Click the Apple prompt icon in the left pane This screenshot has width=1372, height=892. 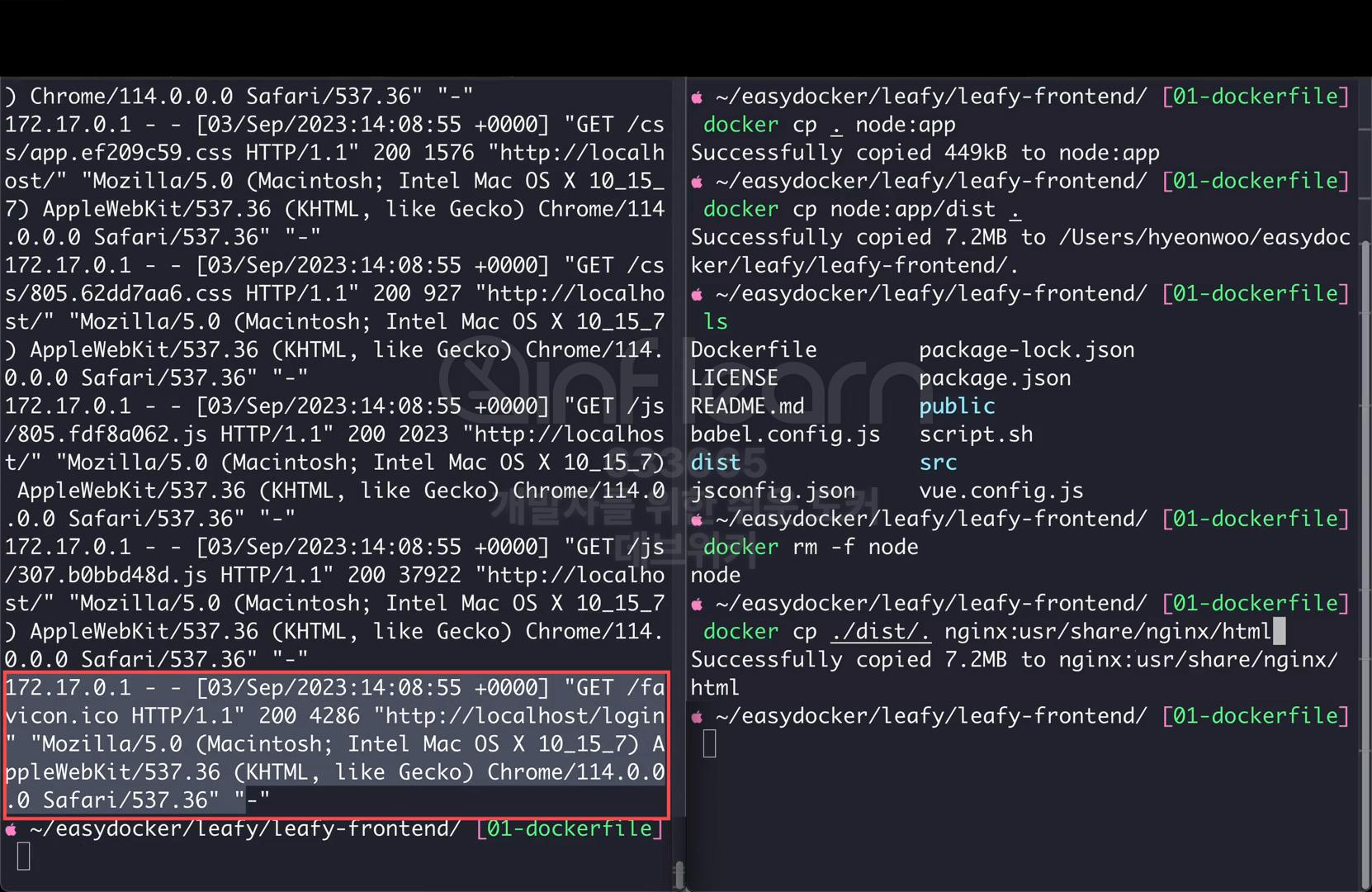point(12,829)
